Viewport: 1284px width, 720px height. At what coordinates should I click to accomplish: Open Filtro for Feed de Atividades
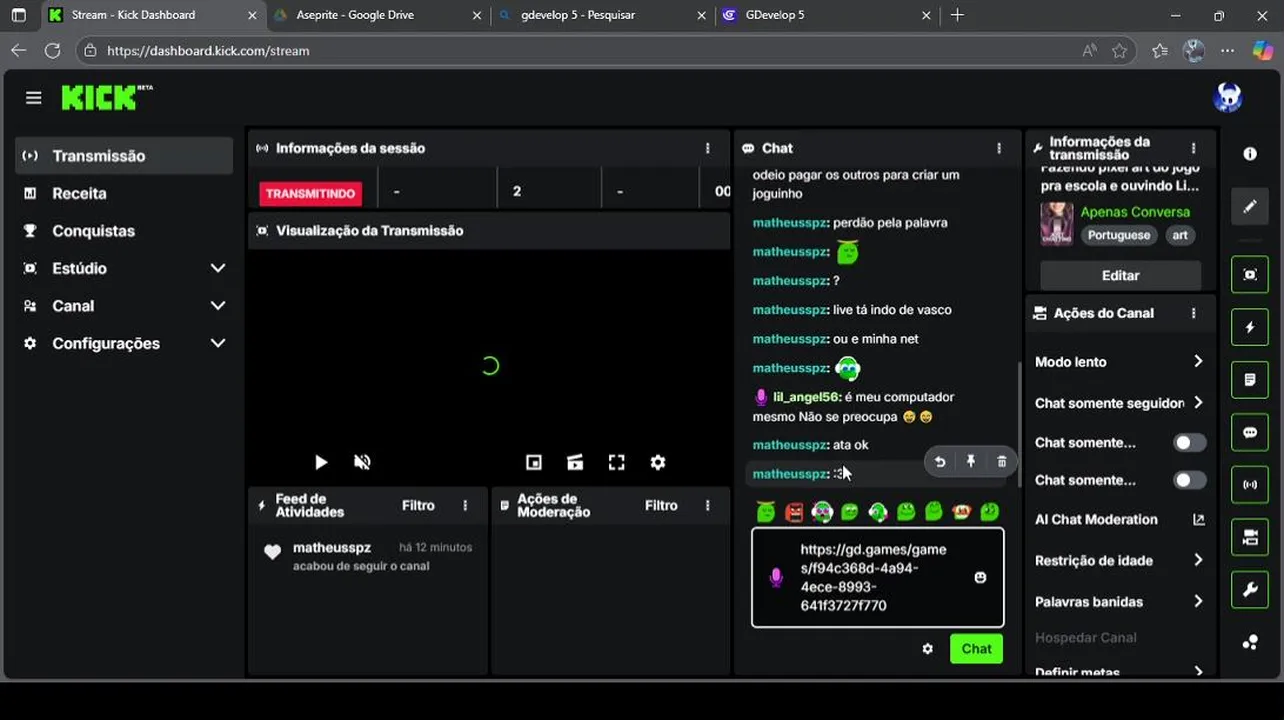(x=418, y=505)
